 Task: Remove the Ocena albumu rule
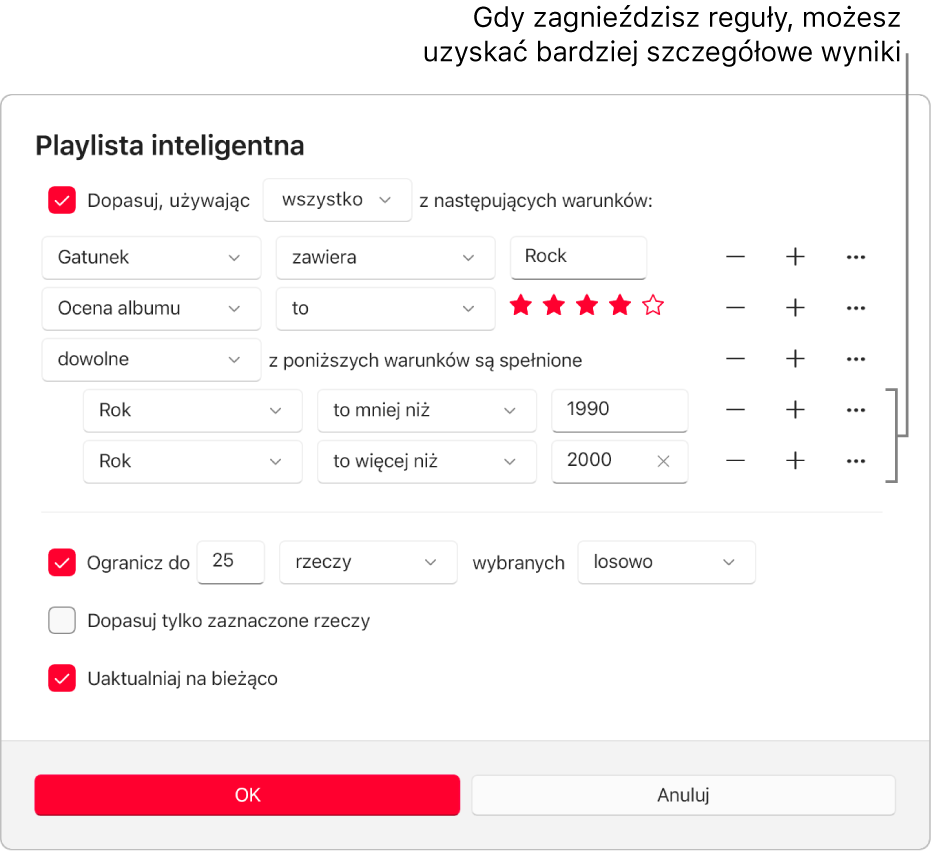735,308
